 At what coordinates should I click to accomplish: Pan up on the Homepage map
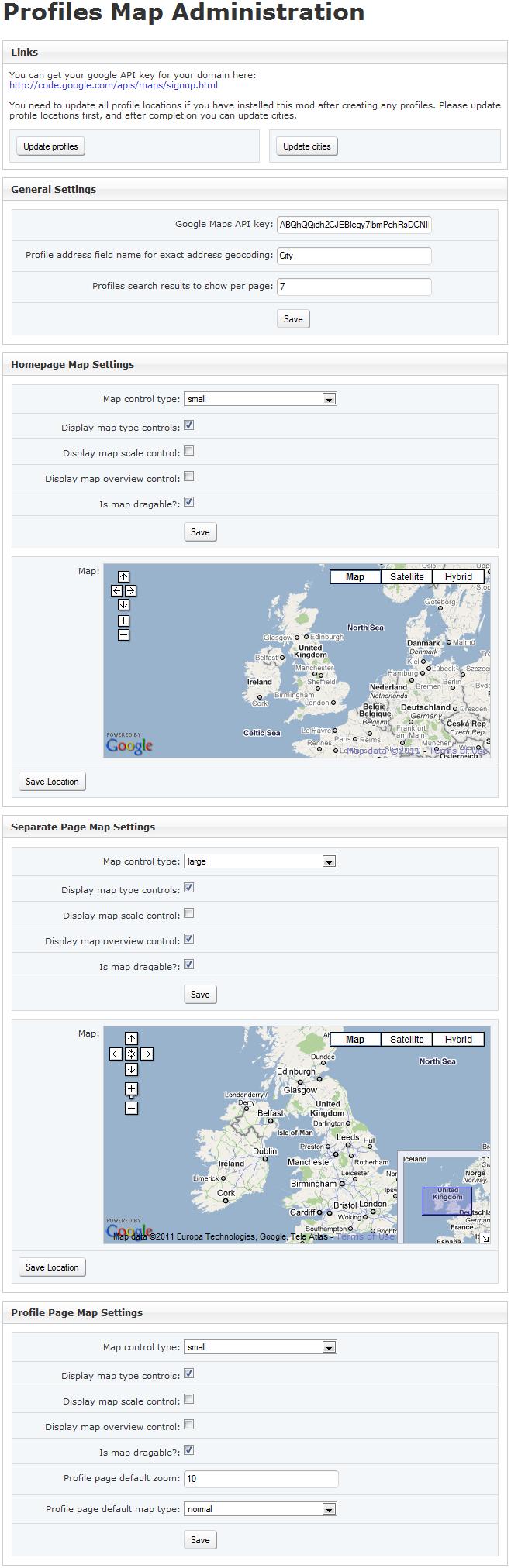tap(123, 576)
